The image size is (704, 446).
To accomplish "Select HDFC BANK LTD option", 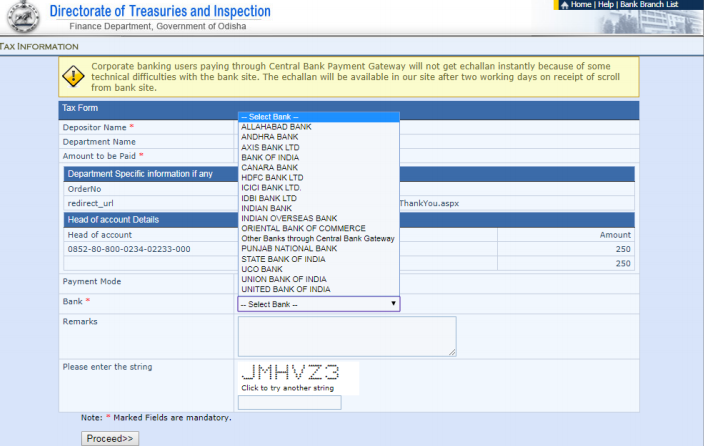I will click(318, 177).
